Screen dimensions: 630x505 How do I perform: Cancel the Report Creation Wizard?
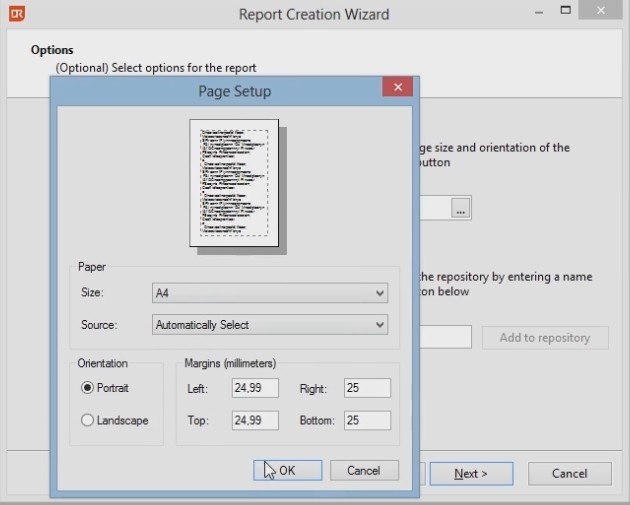569,474
